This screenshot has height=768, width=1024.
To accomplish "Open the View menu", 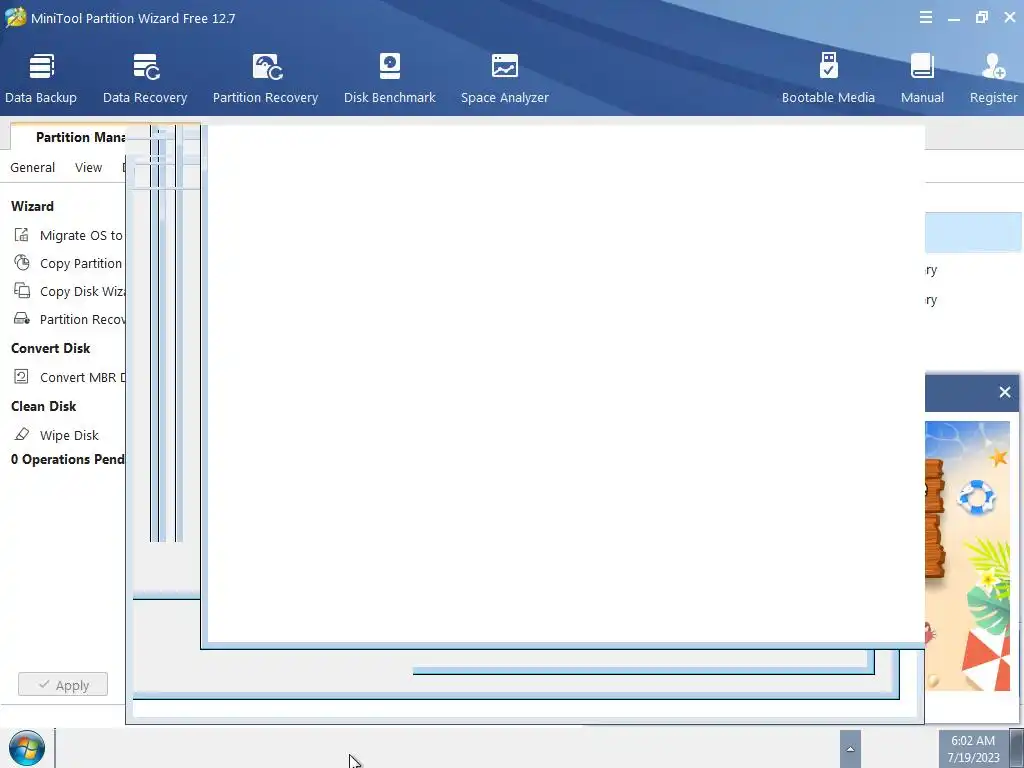I will (x=88, y=168).
